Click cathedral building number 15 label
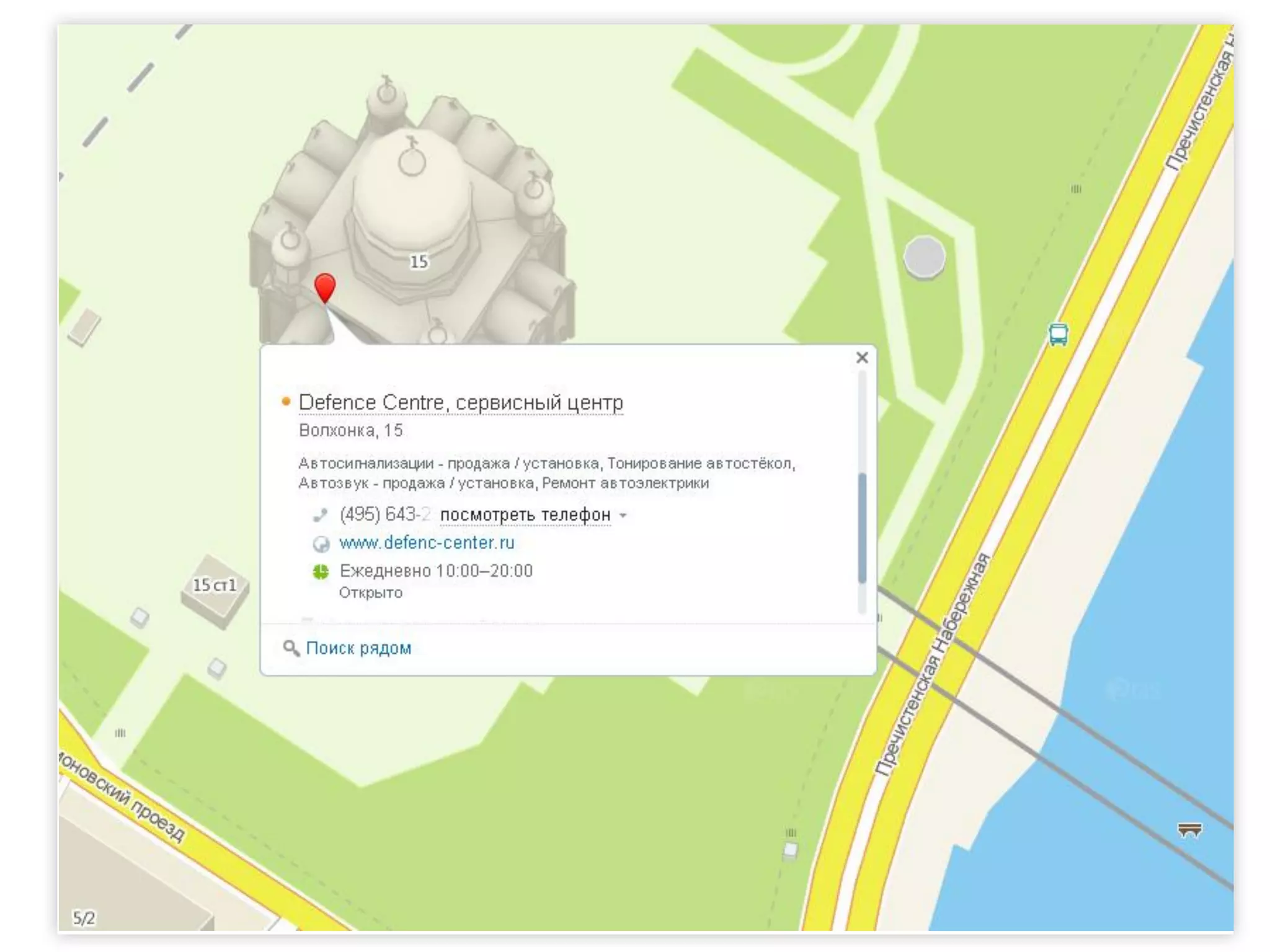 (x=419, y=262)
